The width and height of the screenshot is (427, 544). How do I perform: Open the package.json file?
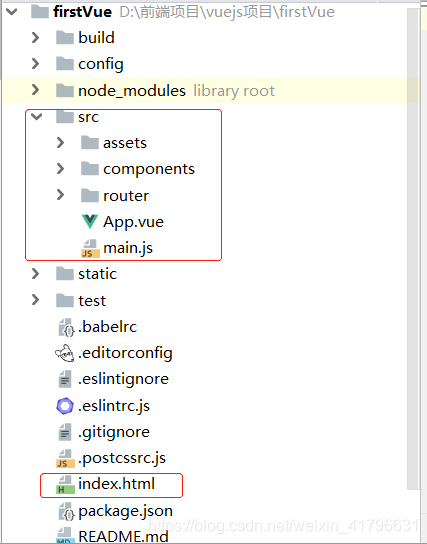tap(125, 511)
